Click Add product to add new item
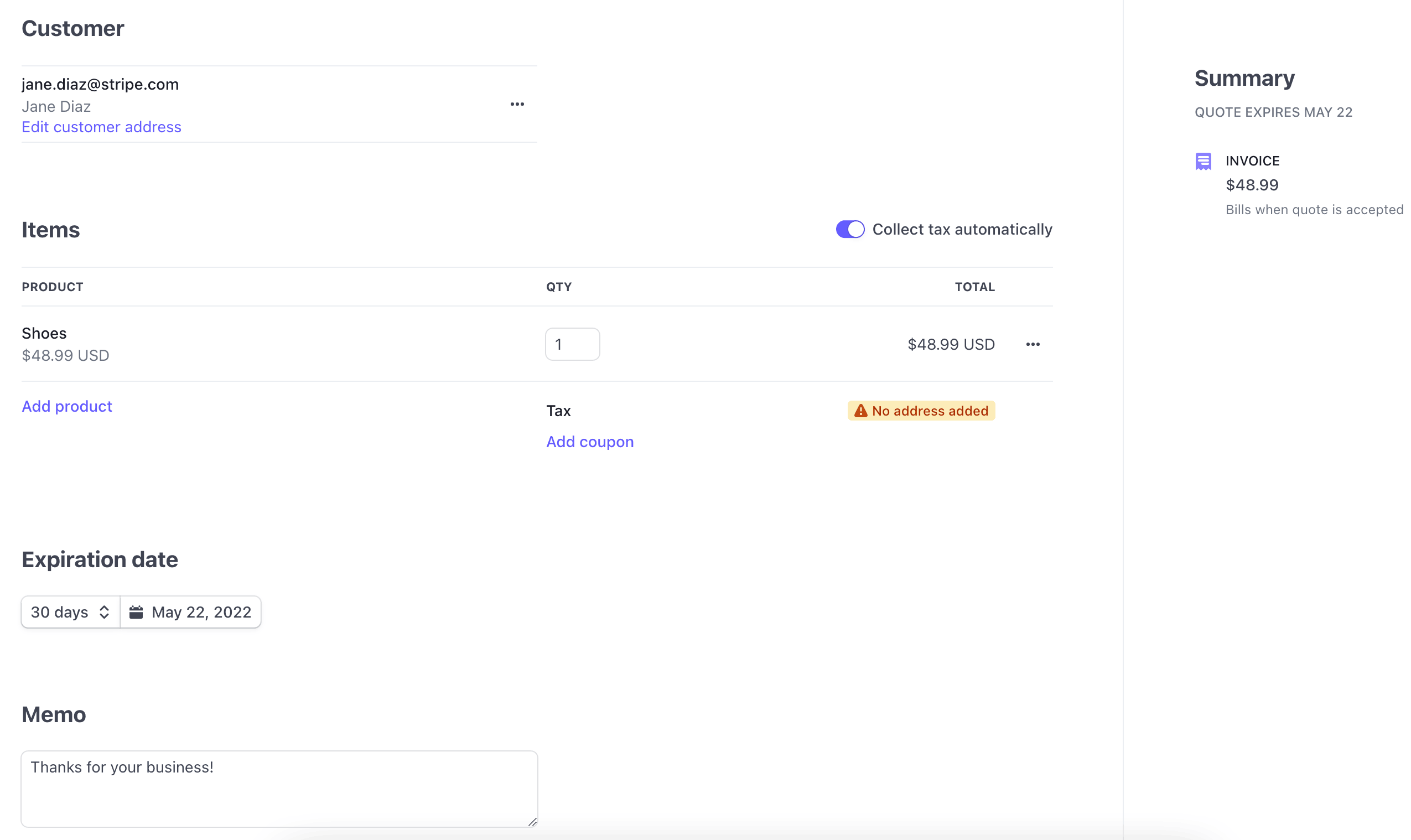Image resolution: width=1411 pixels, height=840 pixels. click(x=67, y=405)
